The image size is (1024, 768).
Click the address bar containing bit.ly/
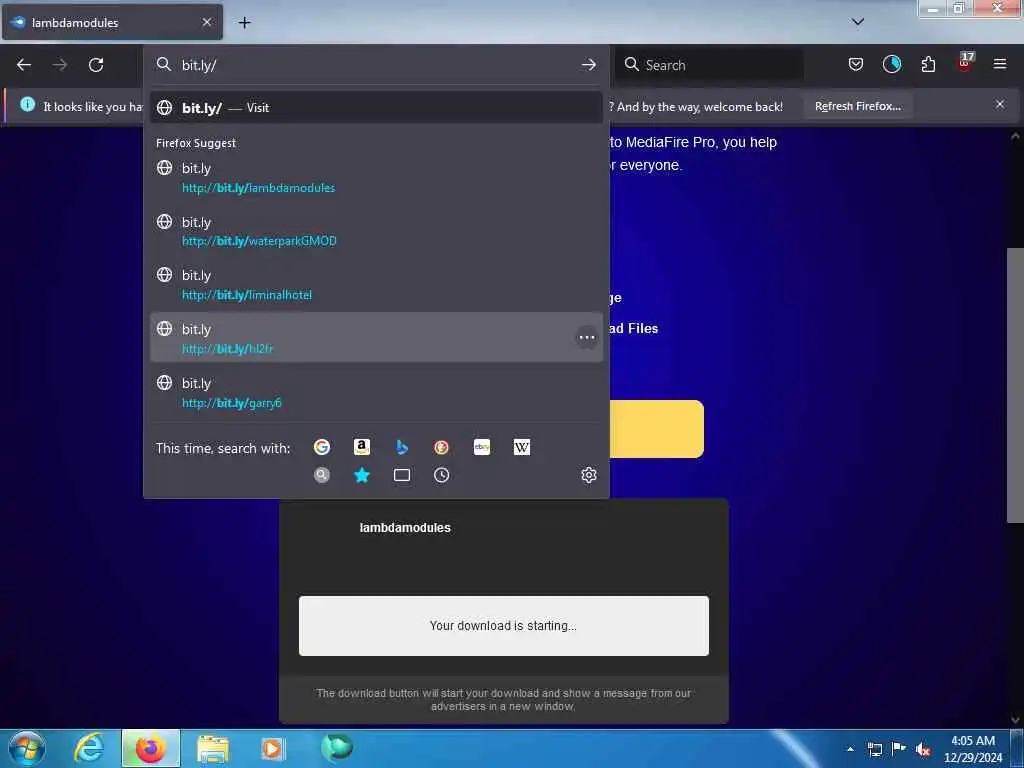click(376, 65)
